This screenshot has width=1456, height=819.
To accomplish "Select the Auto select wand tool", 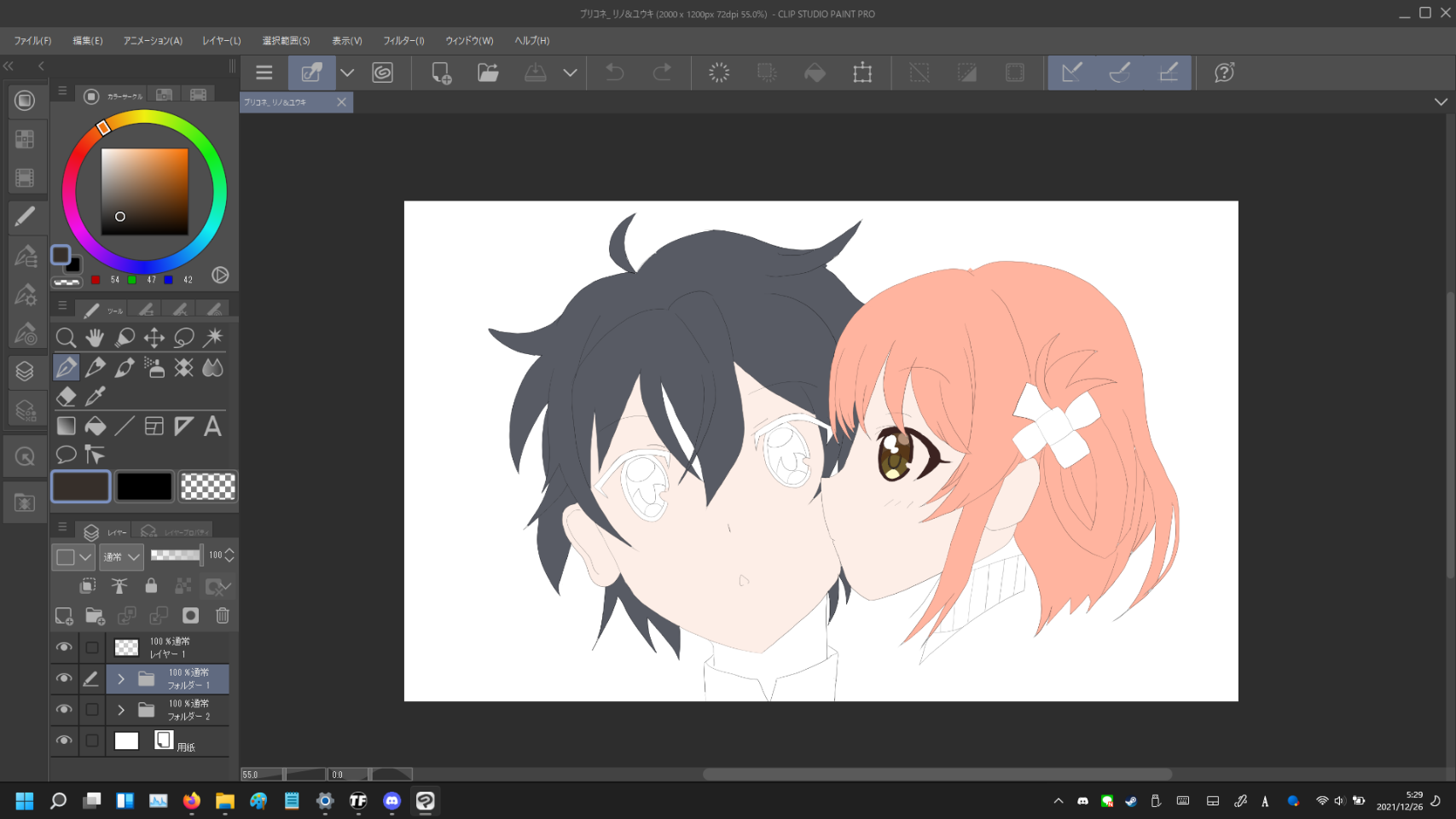I will [213, 338].
